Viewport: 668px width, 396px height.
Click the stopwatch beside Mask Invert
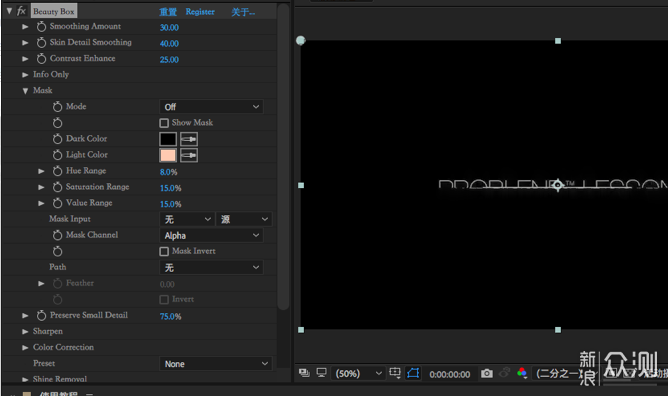[x=58, y=251]
